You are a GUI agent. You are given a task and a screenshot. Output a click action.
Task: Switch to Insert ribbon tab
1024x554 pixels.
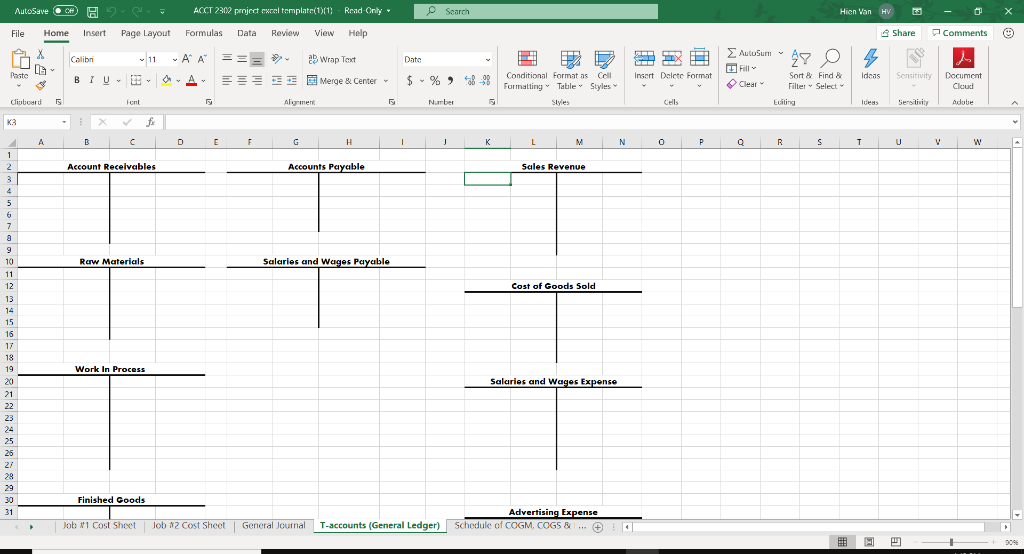tap(94, 33)
